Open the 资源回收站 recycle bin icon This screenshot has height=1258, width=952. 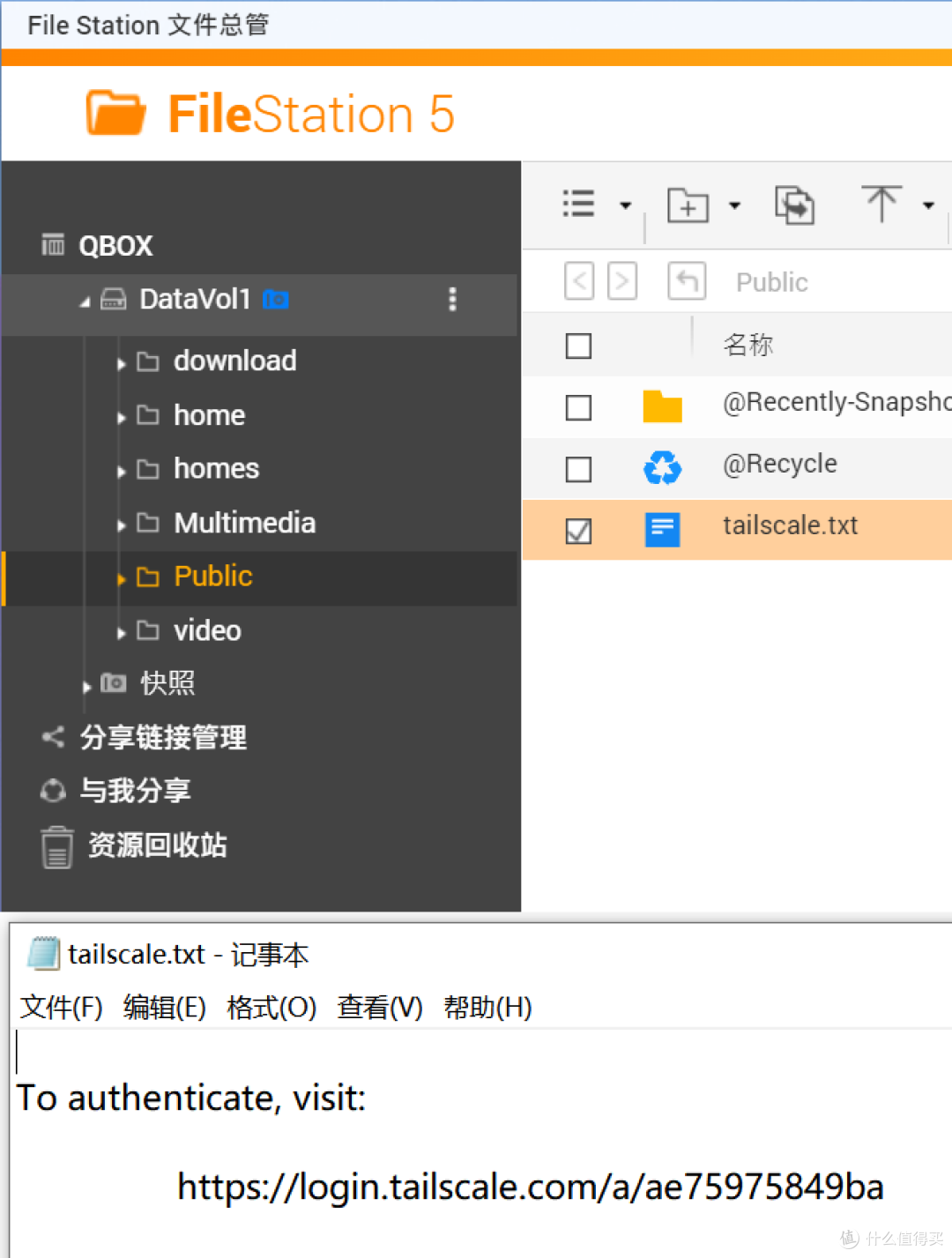click(56, 845)
